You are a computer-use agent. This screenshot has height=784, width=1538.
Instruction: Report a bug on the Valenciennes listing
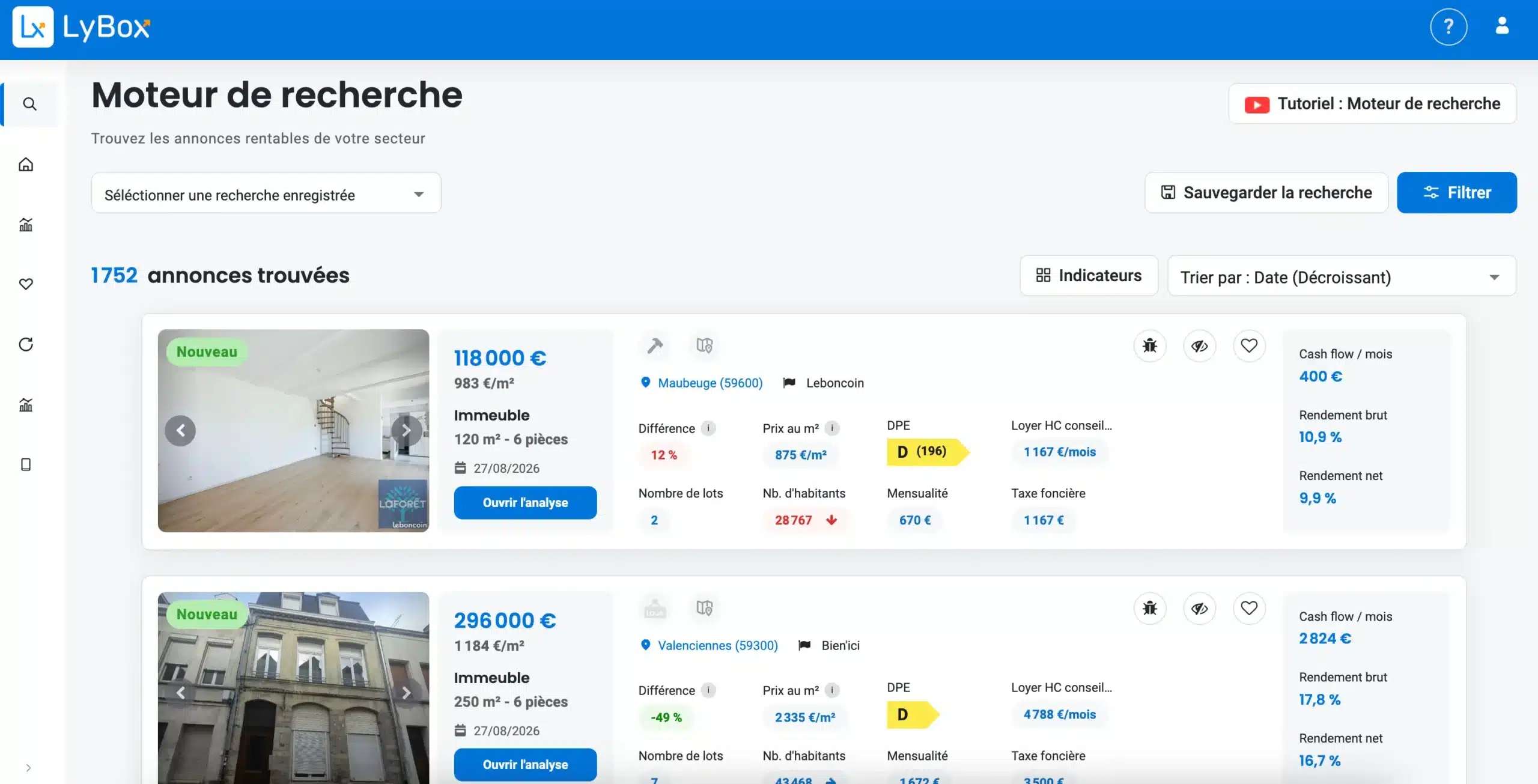(x=1150, y=609)
